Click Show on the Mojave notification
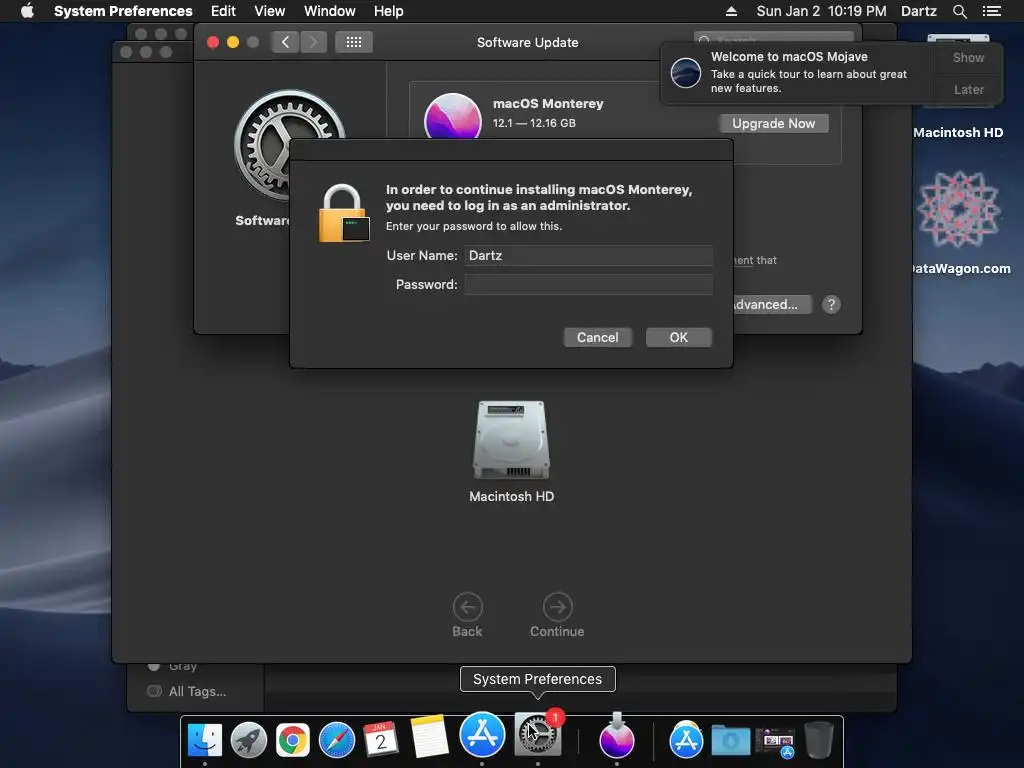The image size is (1024, 768). [968, 57]
